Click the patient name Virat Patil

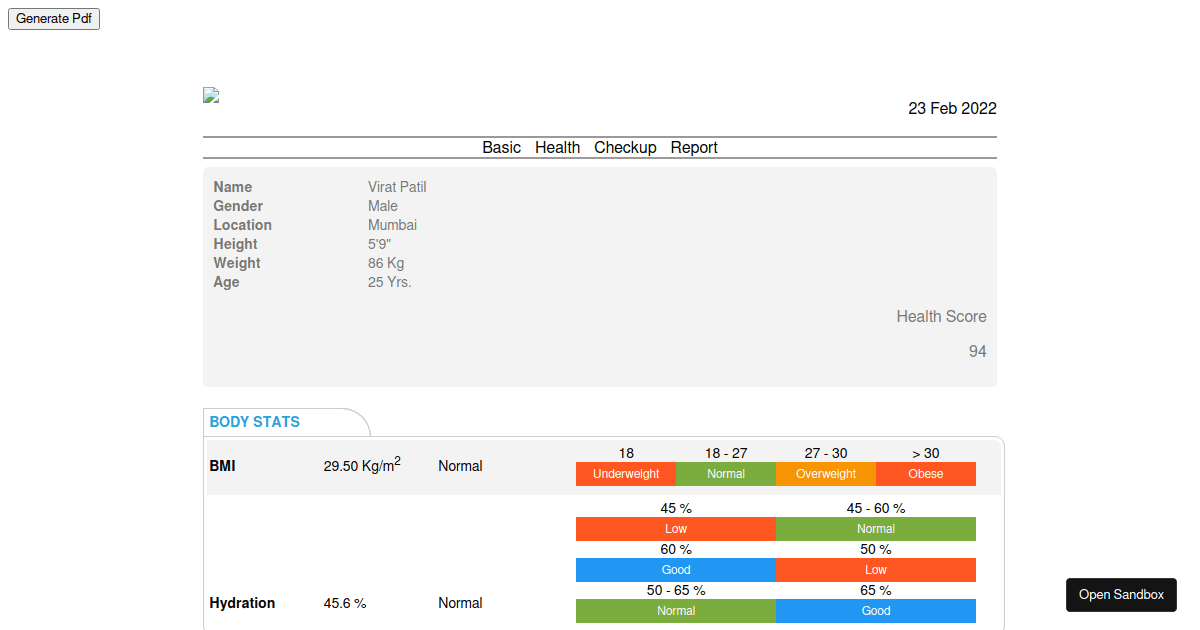[397, 187]
